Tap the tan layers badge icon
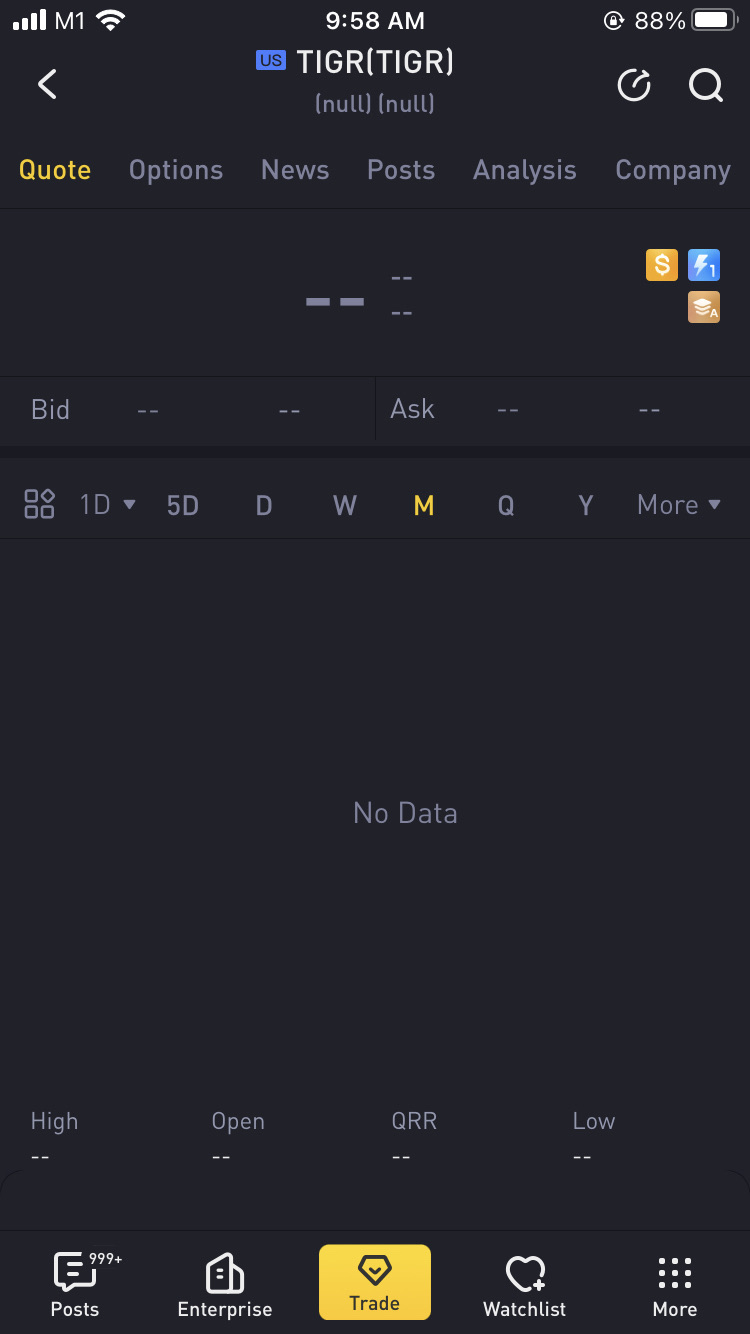The height and width of the screenshot is (1334, 750). coord(704,307)
